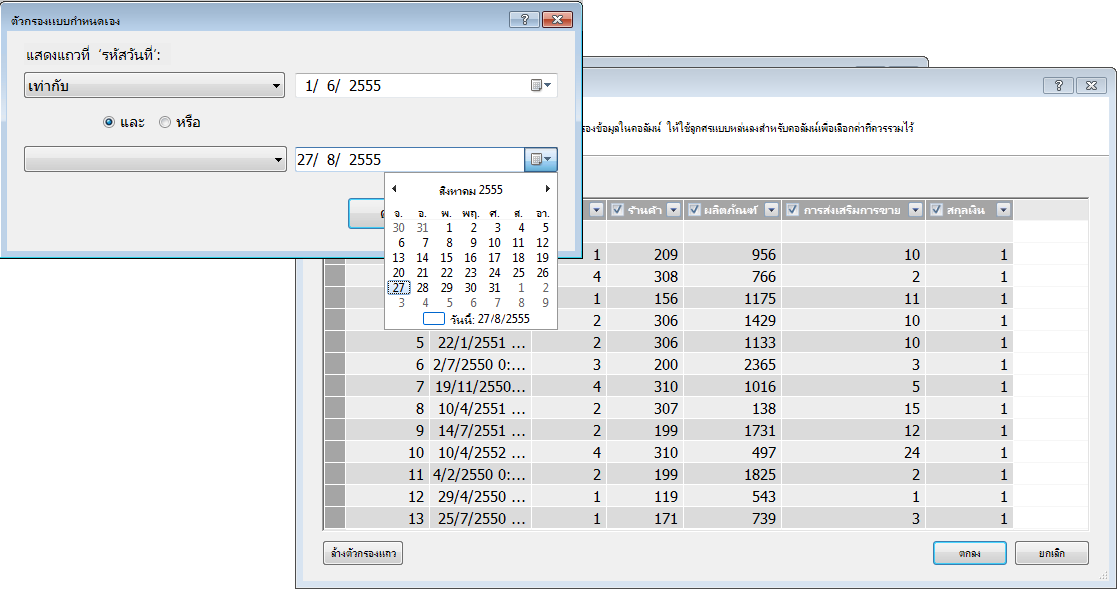Select day 11 in the calendar
The height and width of the screenshot is (589, 1117).
coord(518,243)
